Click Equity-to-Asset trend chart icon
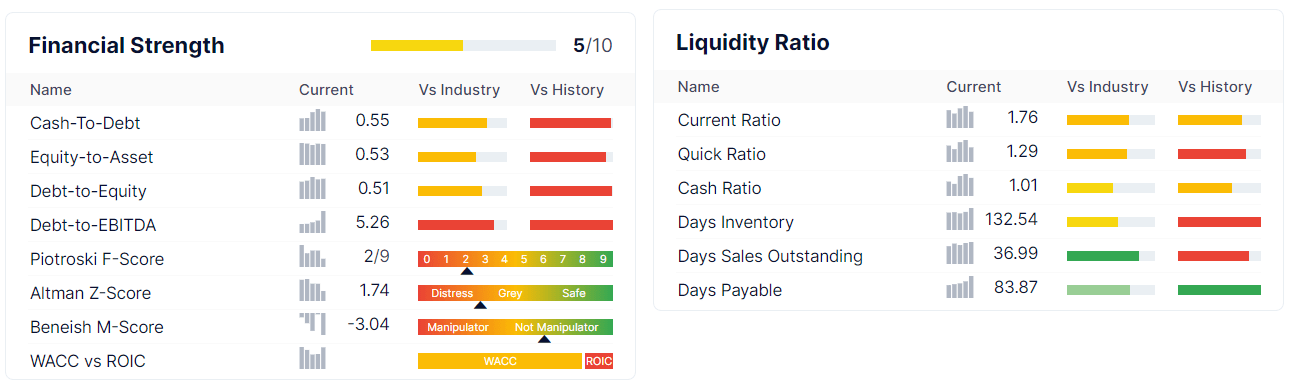This screenshot has width=1294, height=385. (x=312, y=155)
